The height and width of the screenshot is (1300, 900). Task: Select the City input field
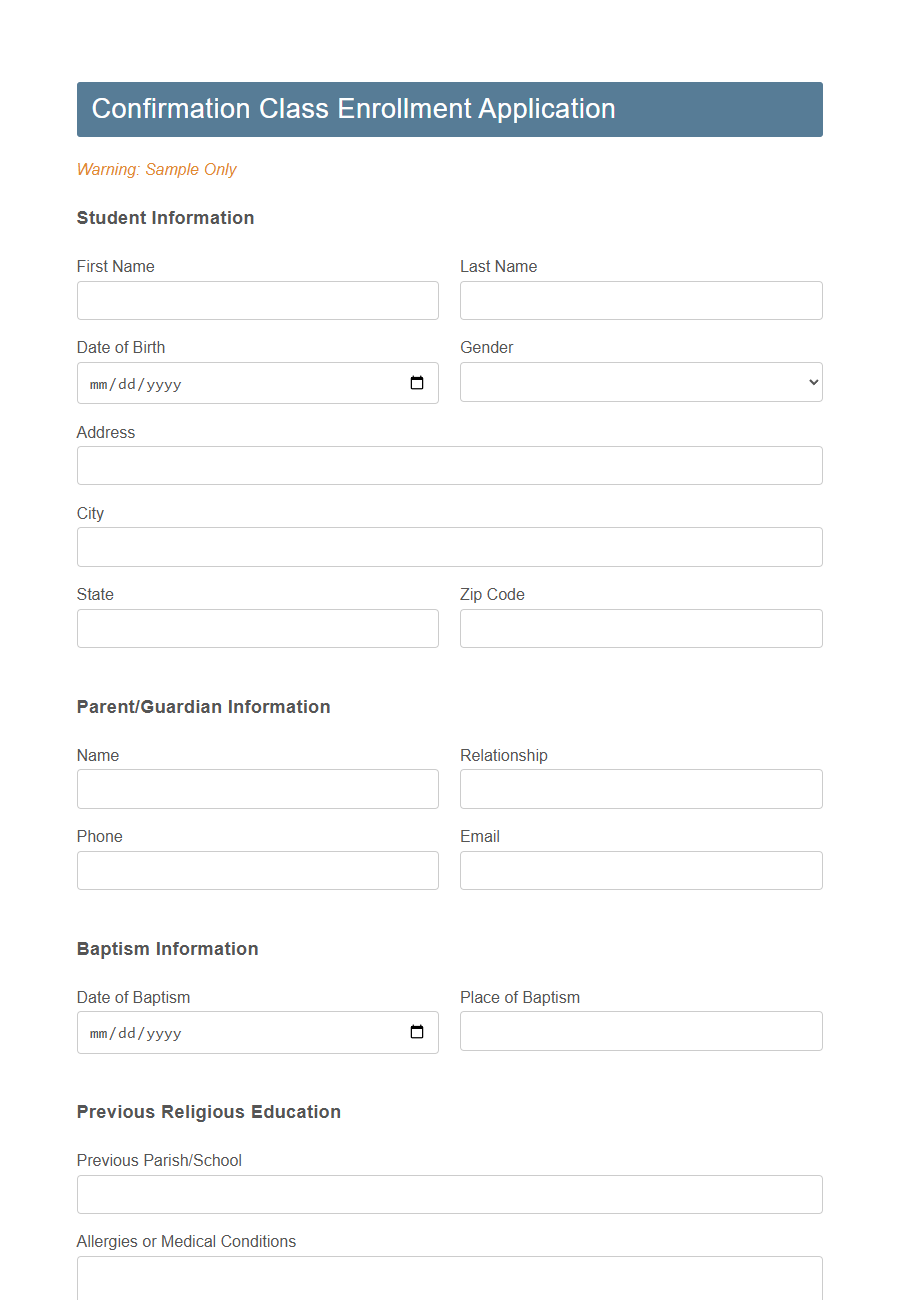tap(449, 547)
